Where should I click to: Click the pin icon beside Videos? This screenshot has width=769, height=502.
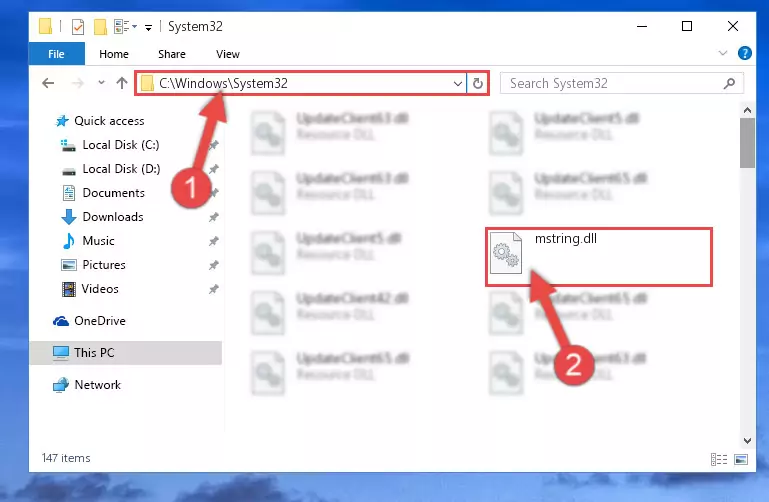pyautogui.click(x=213, y=289)
